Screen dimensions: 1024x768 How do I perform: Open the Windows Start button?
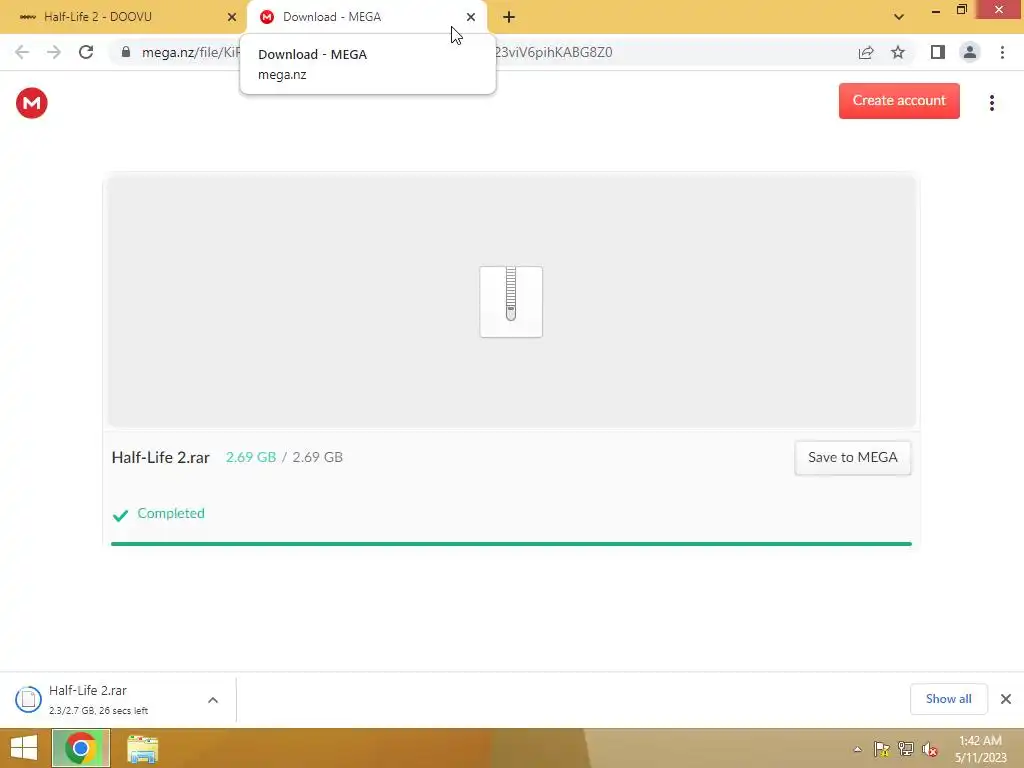click(x=24, y=748)
